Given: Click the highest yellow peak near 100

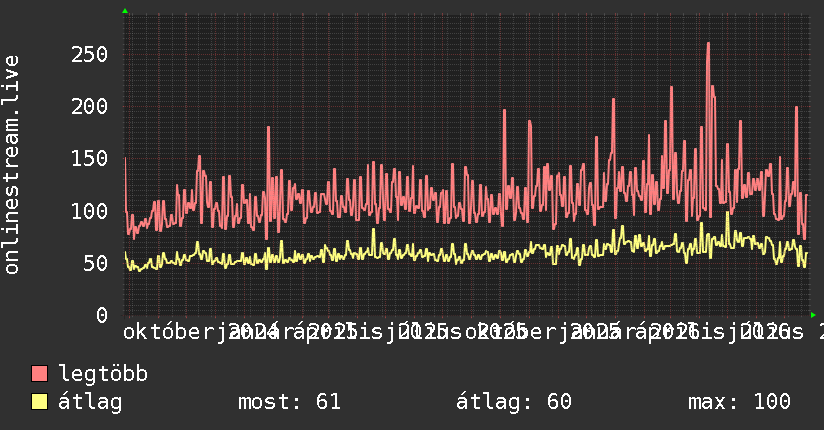Looking at the screenshot, I should click(x=728, y=213).
